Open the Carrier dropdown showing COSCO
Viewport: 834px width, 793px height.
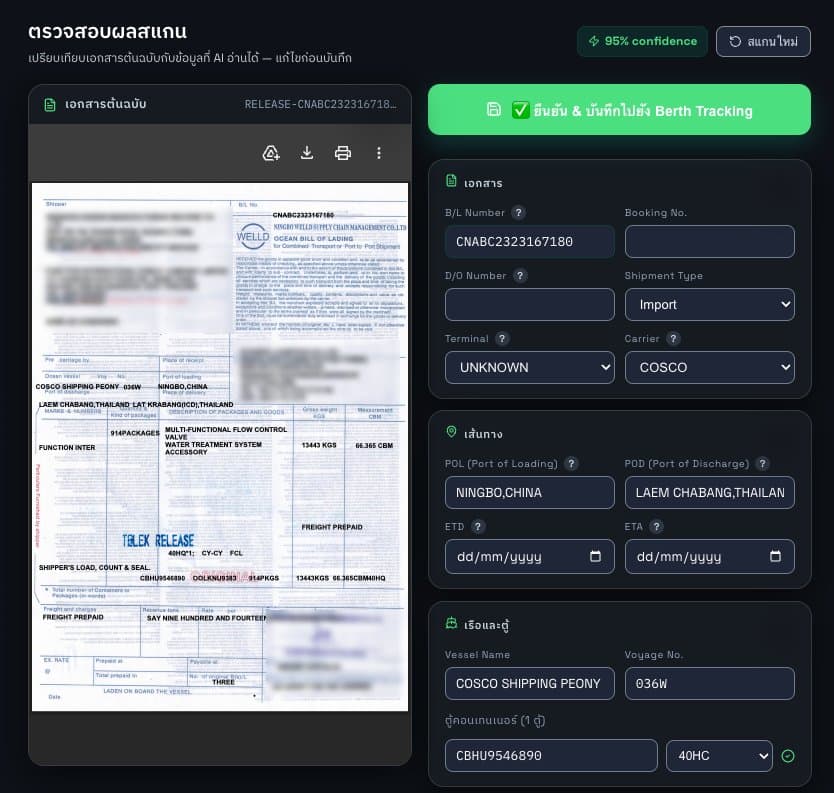[710, 368]
